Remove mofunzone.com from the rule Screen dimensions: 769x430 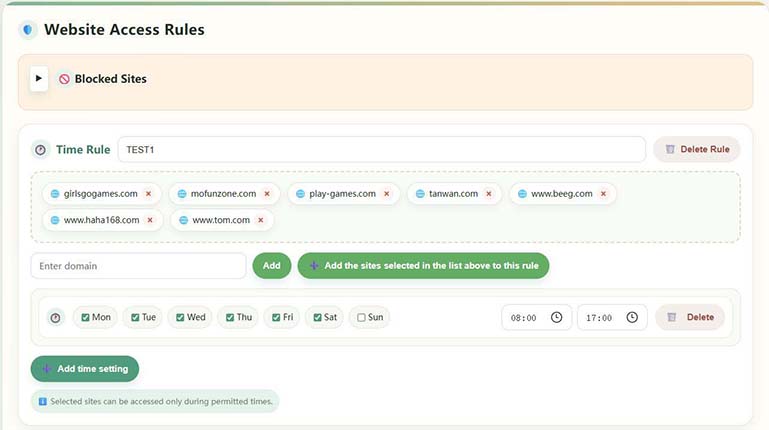[267, 194]
